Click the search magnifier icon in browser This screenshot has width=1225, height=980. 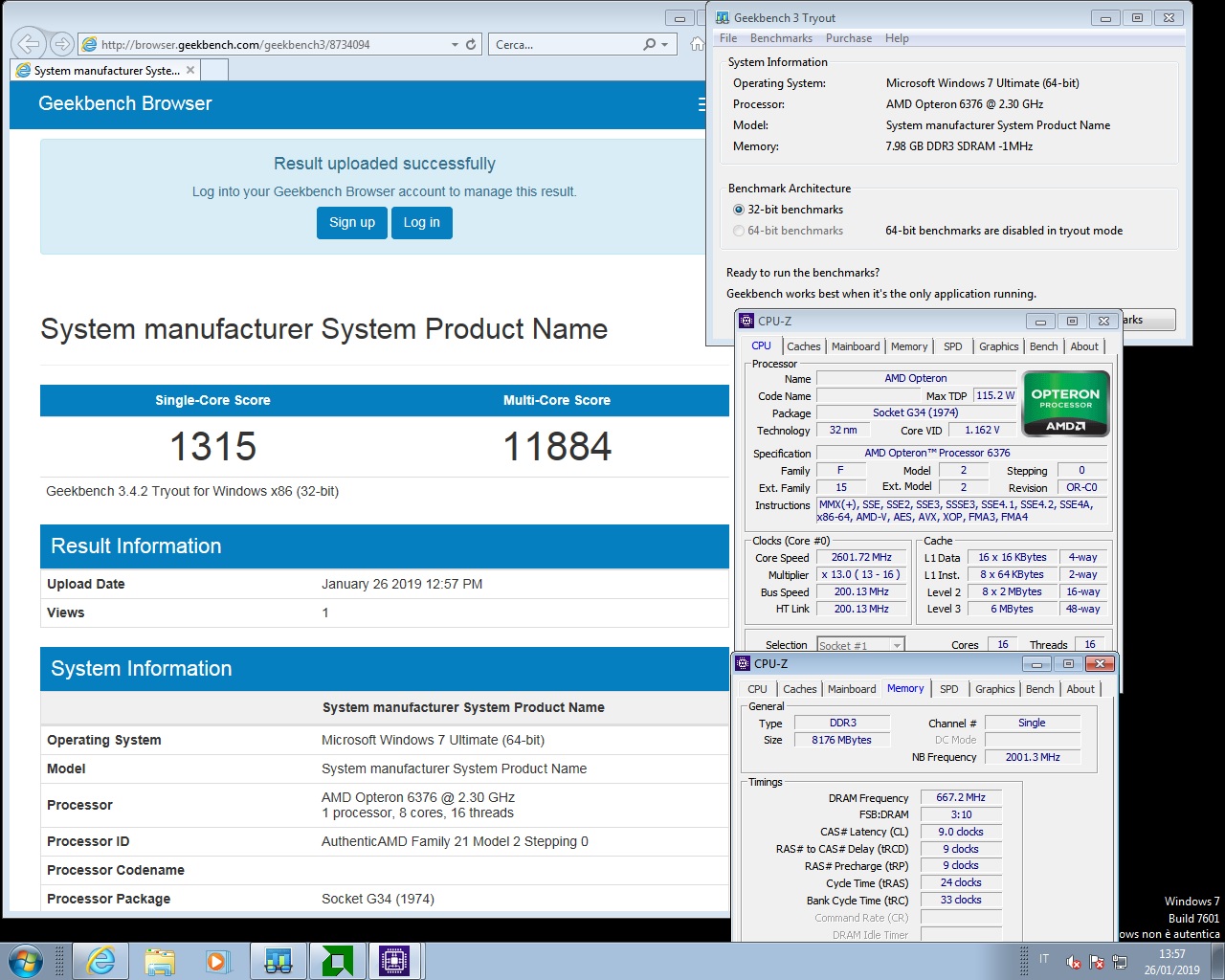click(x=650, y=44)
